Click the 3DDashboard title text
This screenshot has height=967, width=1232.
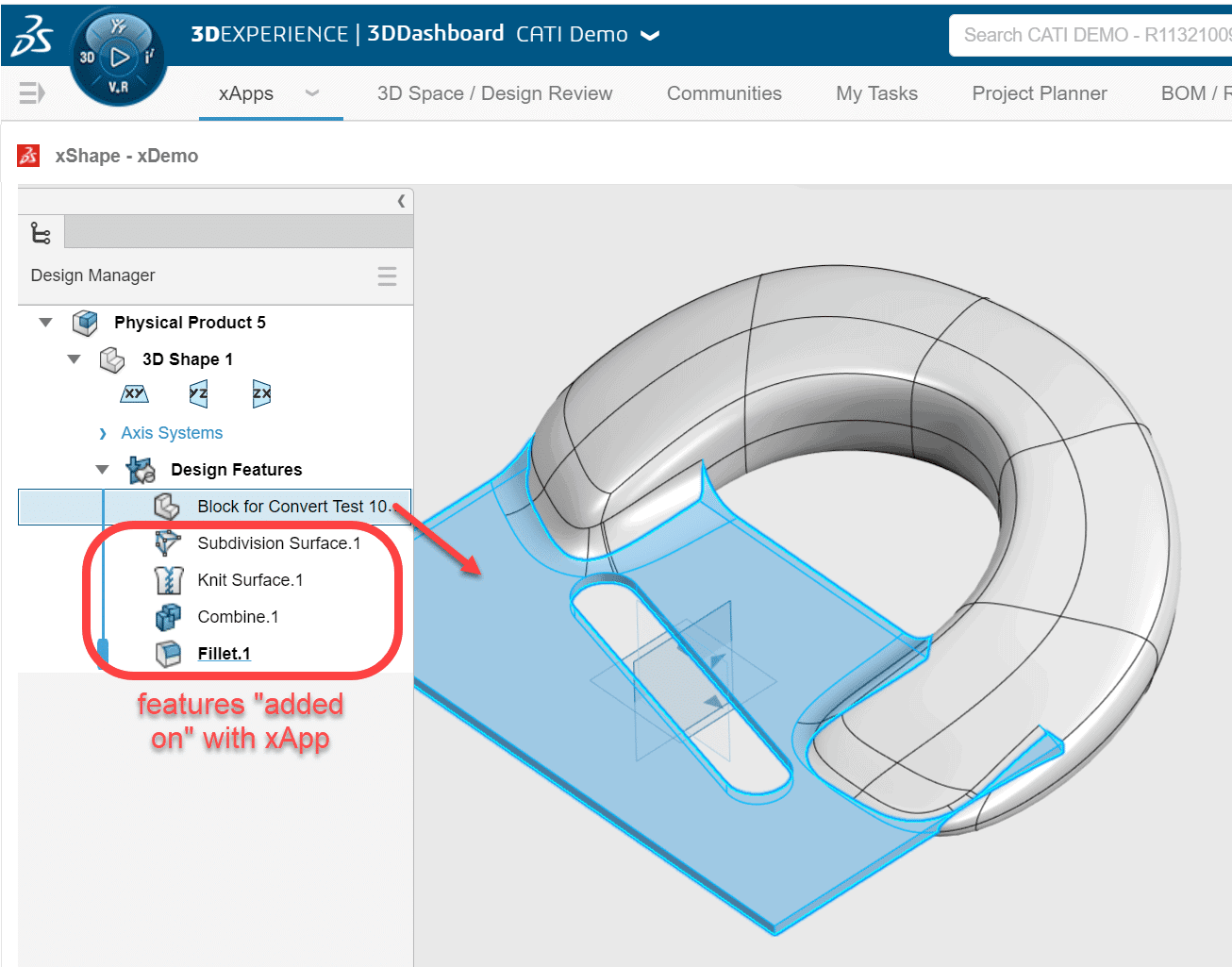click(435, 34)
